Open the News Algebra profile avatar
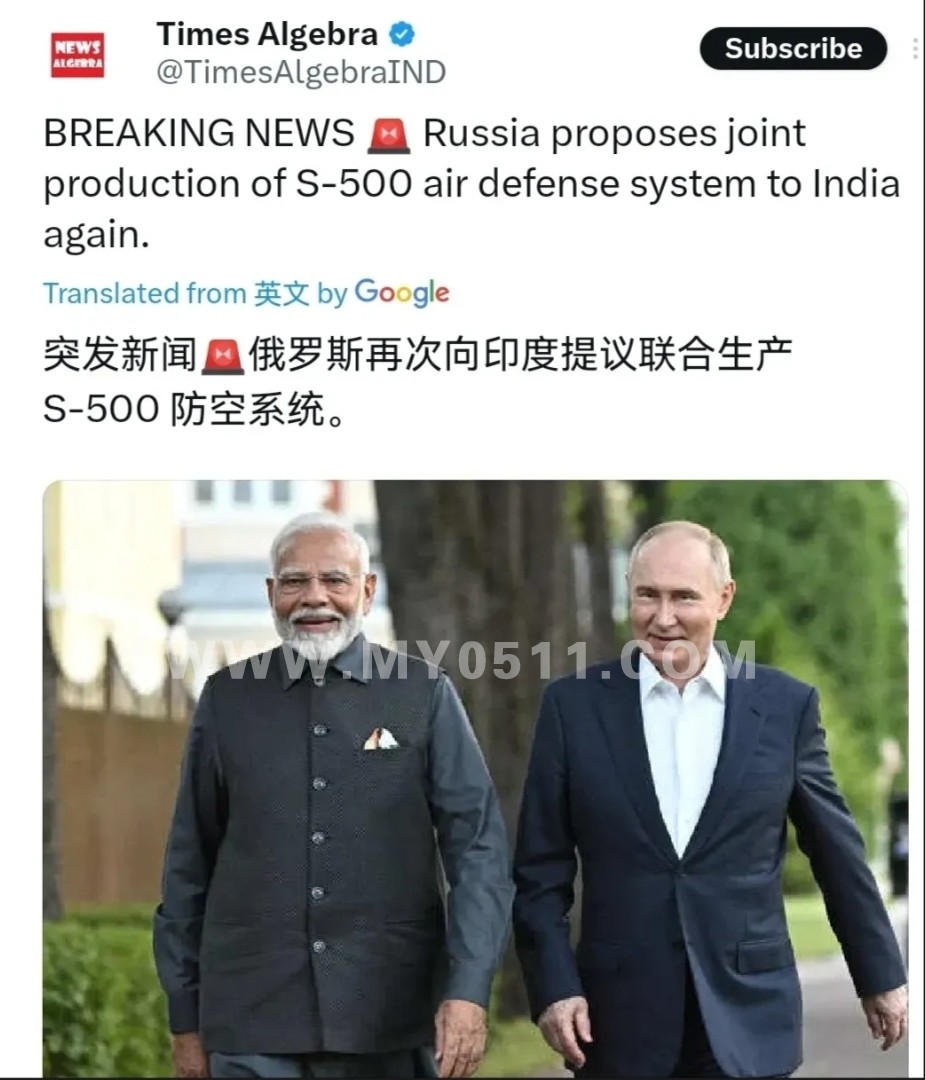Image resolution: width=925 pixels, height=1080 pixels. (77, 55)
